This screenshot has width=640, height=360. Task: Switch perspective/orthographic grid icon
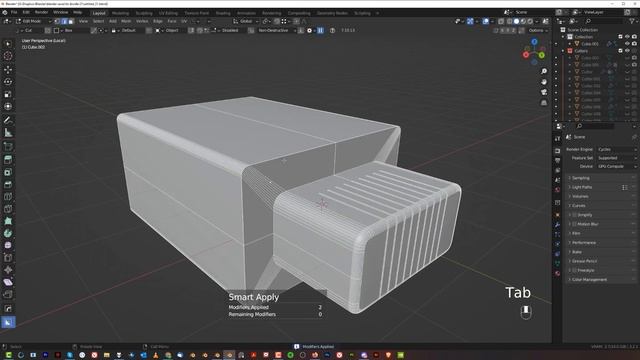click(x=544, y=103)
